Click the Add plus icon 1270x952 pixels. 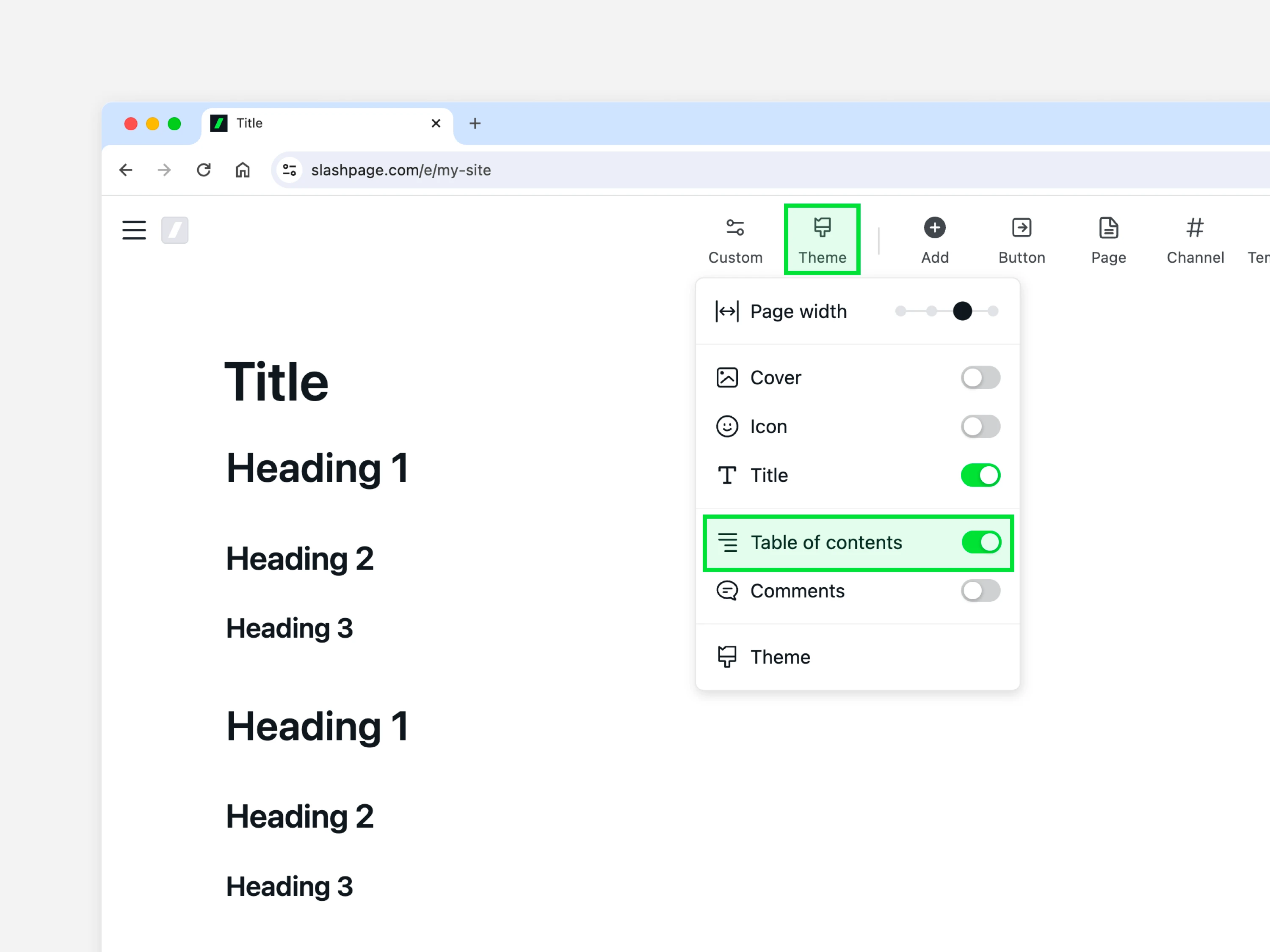pos(934,228)
